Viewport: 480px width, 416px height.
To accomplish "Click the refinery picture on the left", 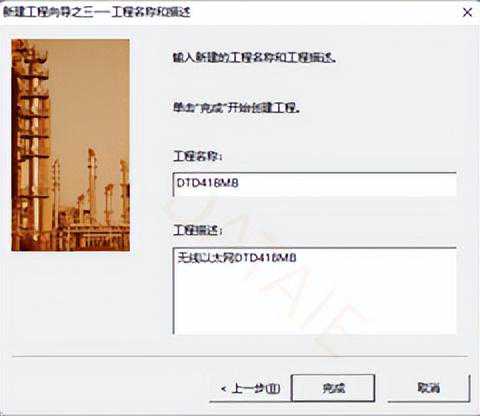I will click(x=71, y=145).
